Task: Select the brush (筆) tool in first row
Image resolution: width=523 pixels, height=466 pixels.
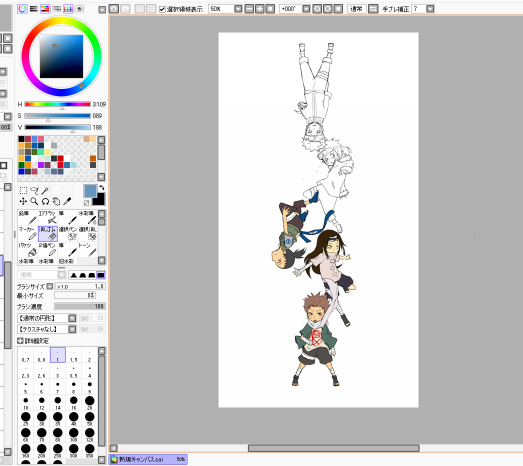Action: coord(68,217)
